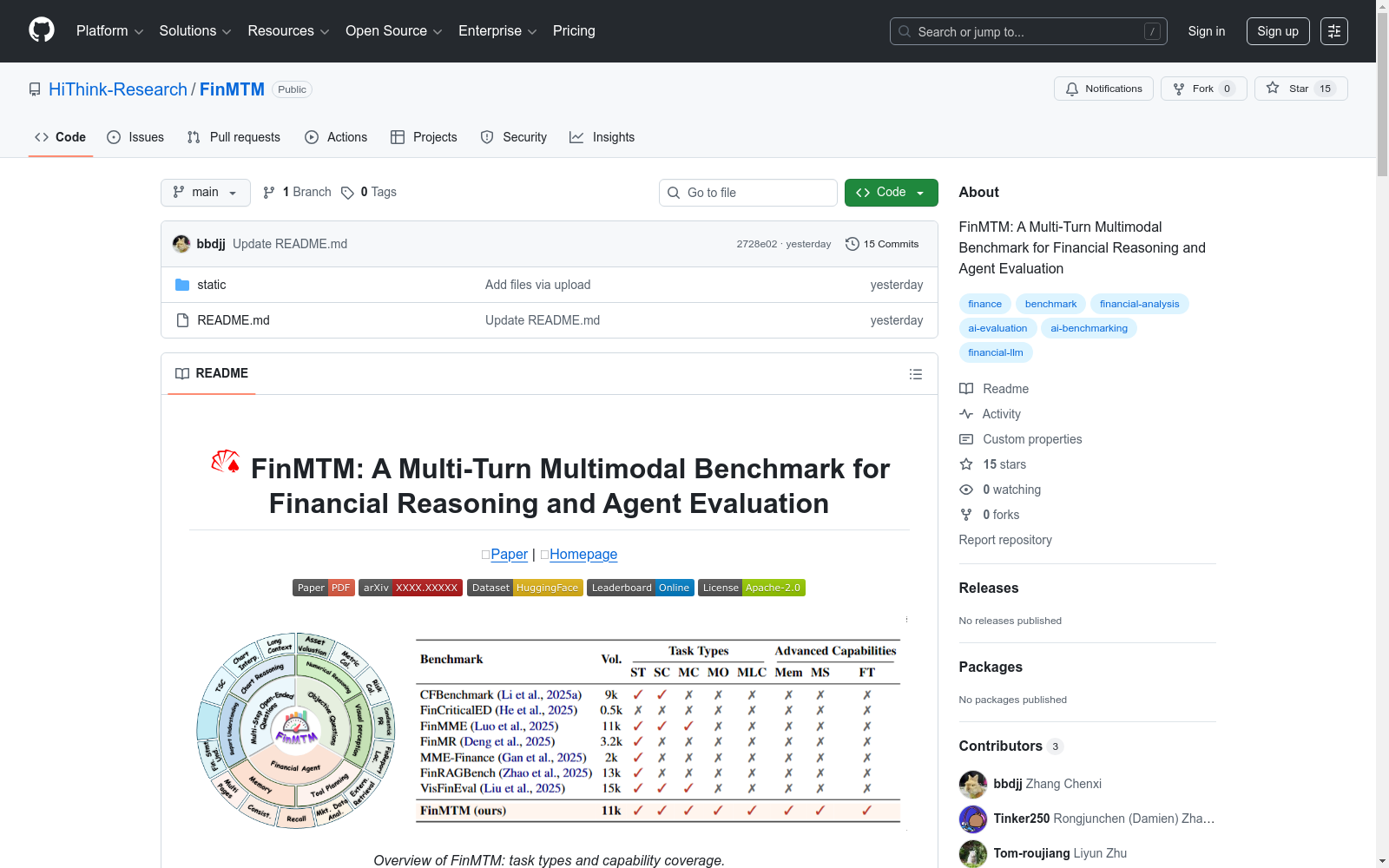Click the Leaderboard Online badge
This screenshot has height=868, width=1389.
click(641, 588)
